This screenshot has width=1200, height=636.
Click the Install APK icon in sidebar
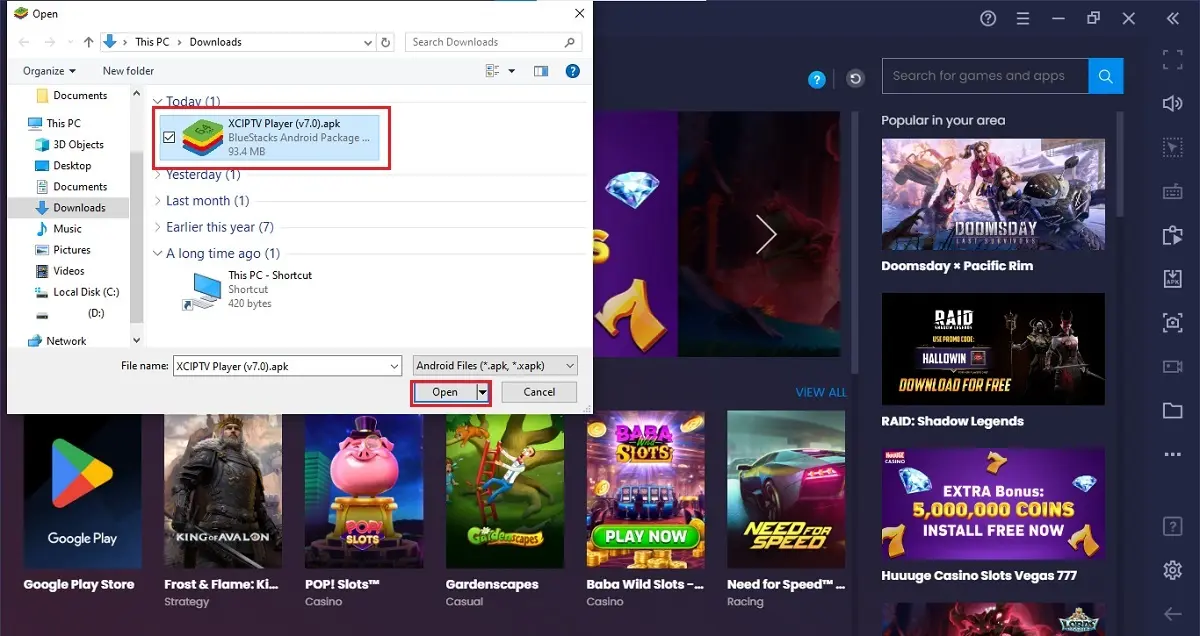point(1172,279)
